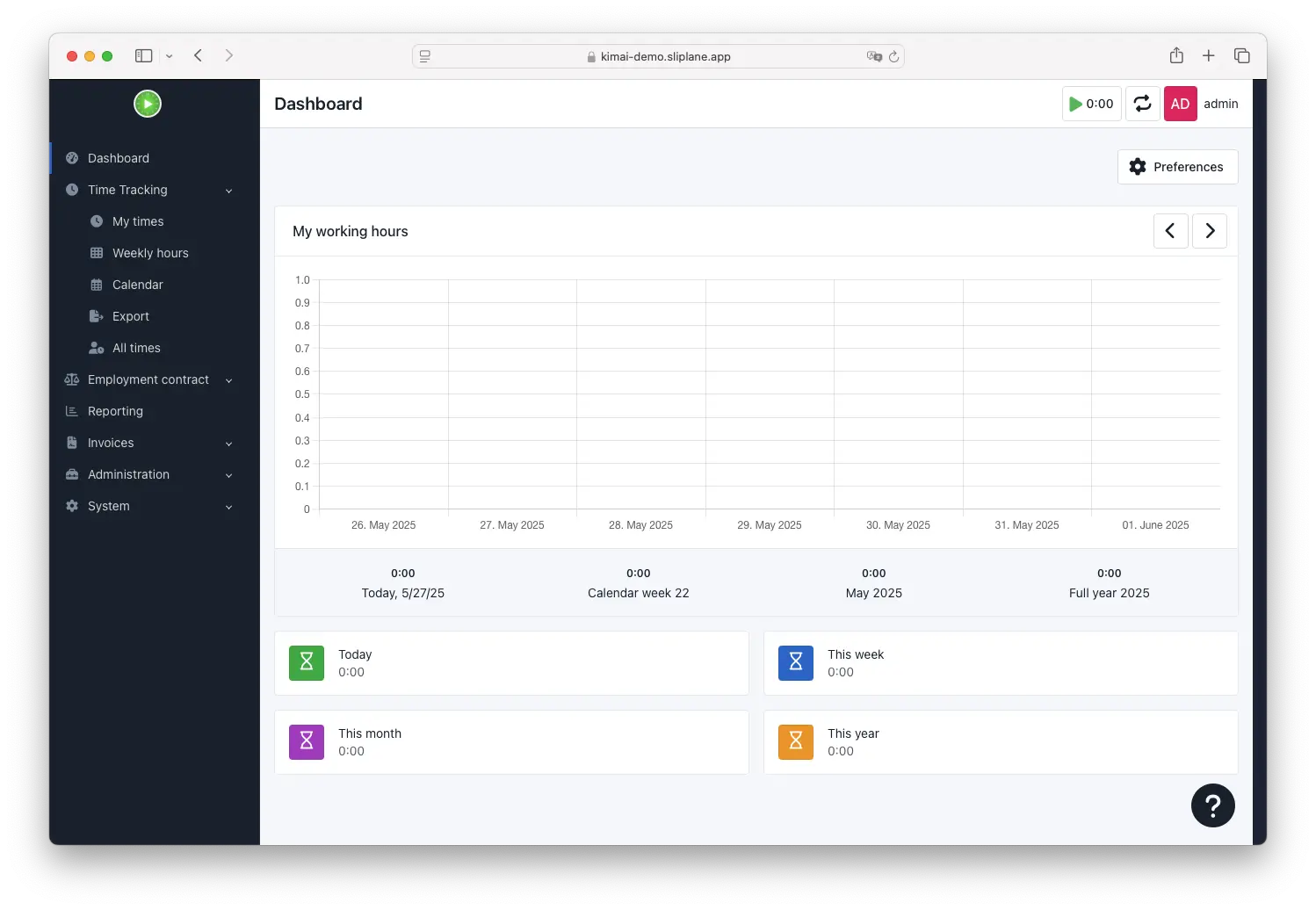Click the Calendar icon in the sidebar
The height and width of the screenshot is (910, 1316).
97,284
